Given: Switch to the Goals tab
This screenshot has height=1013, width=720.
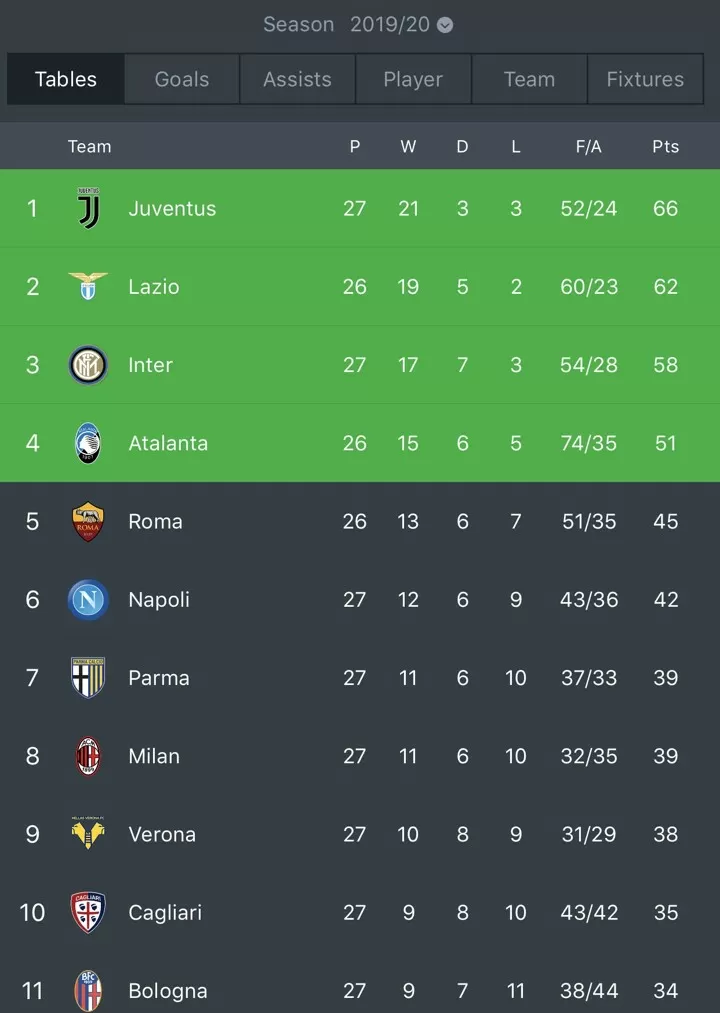Looking at the screenshot, I should point(182,79).
